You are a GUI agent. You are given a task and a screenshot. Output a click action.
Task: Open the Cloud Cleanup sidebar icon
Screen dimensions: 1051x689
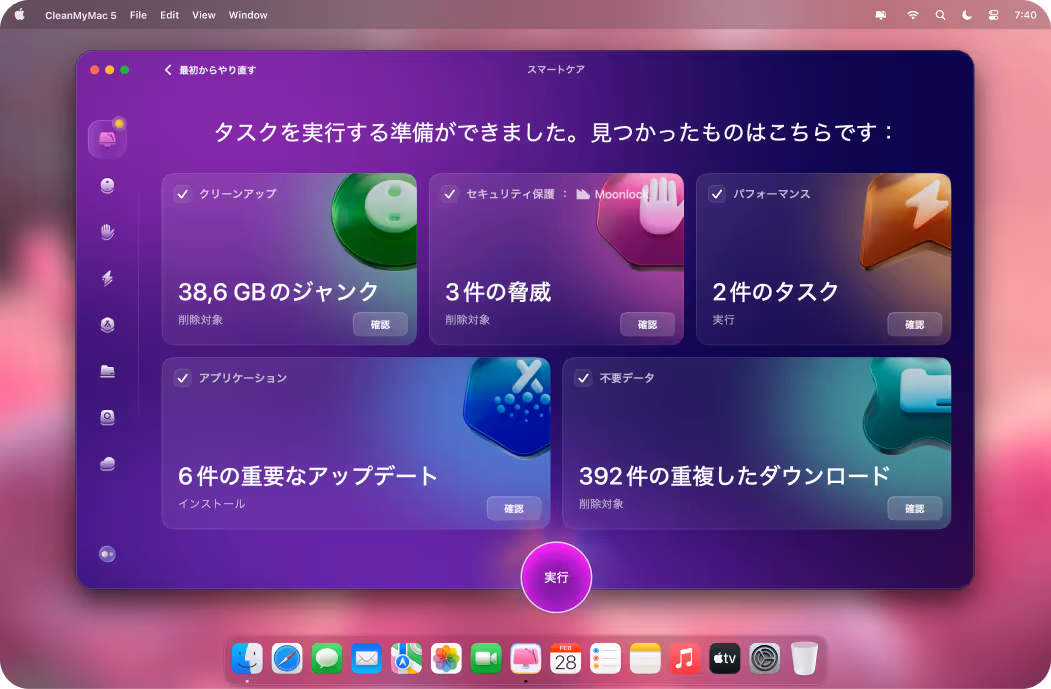pyautogui.click(x=107, y=464)
